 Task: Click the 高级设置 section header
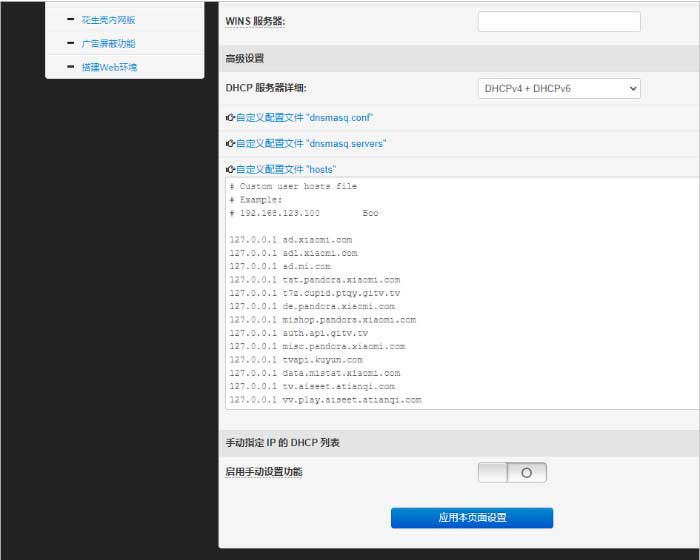[x=245, y=59]
